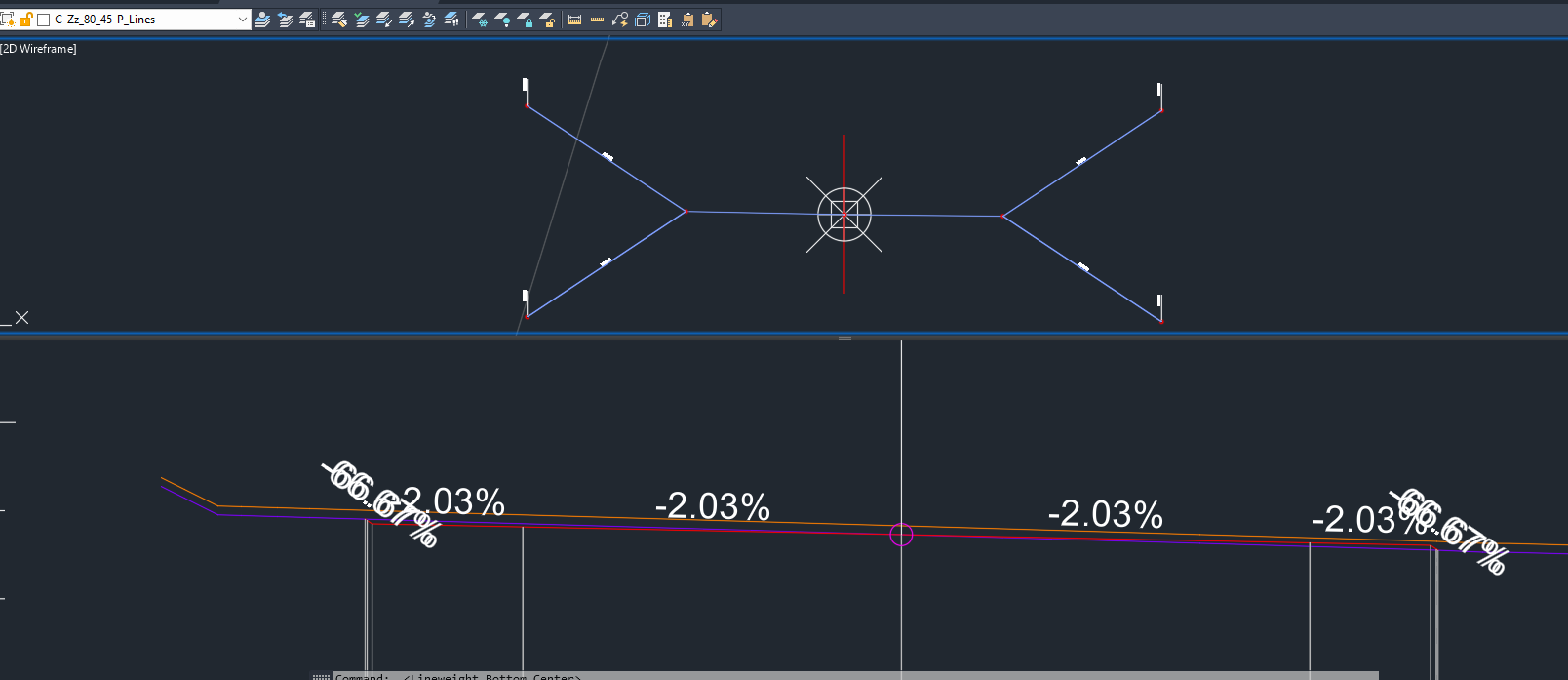Click the clipboard with pencil icon

710,20
